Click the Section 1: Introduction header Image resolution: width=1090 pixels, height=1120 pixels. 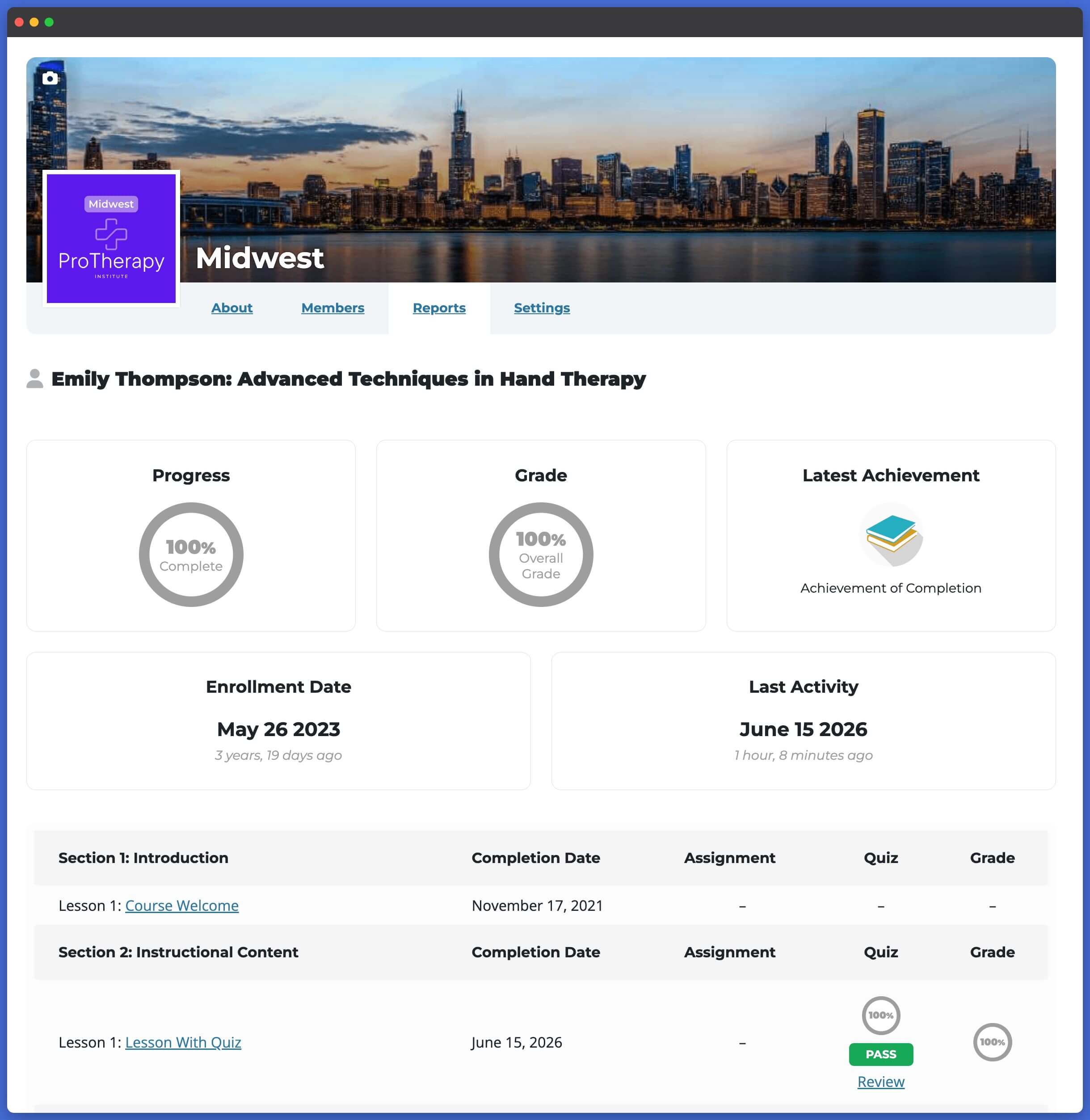(x=143, y=858)
